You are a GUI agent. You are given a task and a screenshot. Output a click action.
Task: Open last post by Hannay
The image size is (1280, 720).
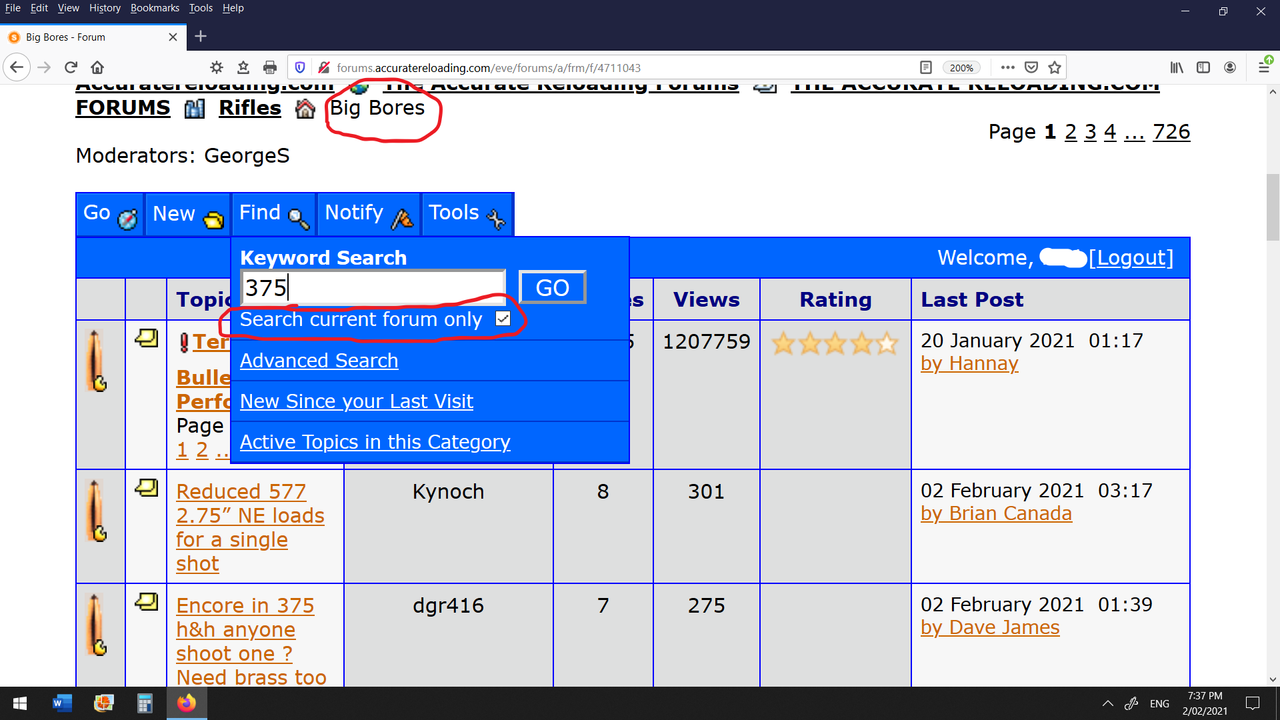(x=969, y=364)
